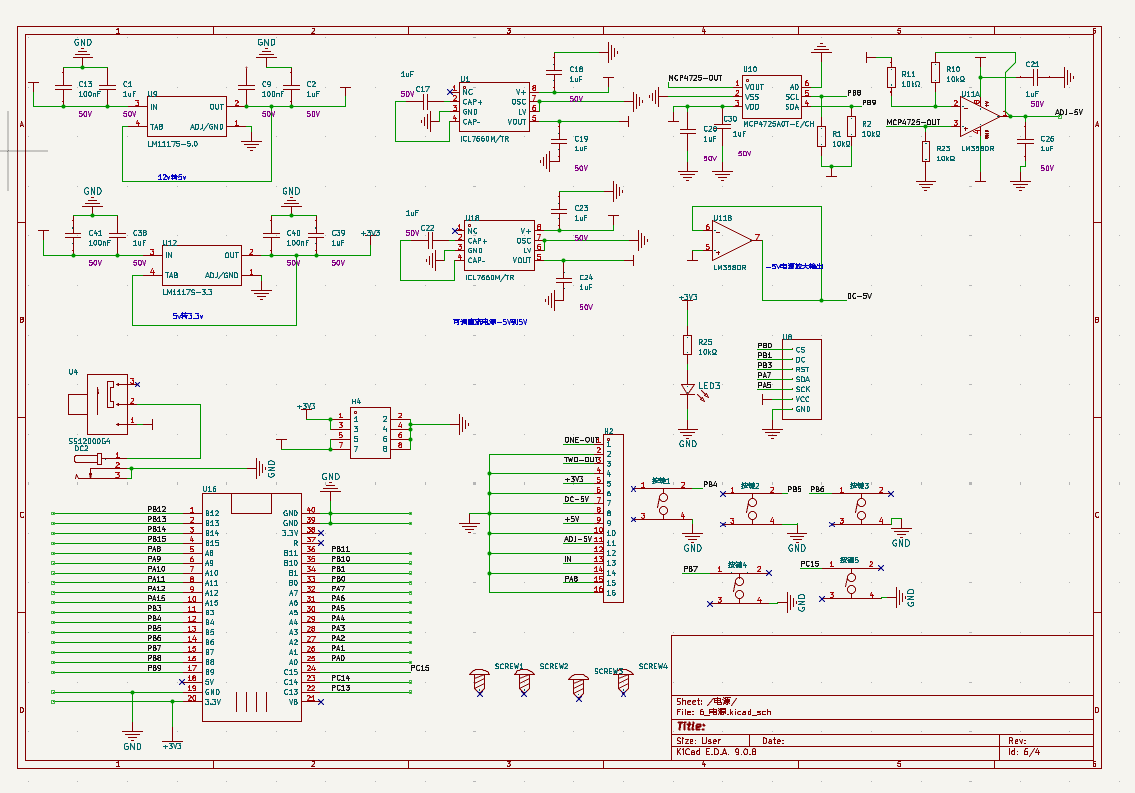
Task: Click the '12v转5v' annotation text
Action: (172, 177)
